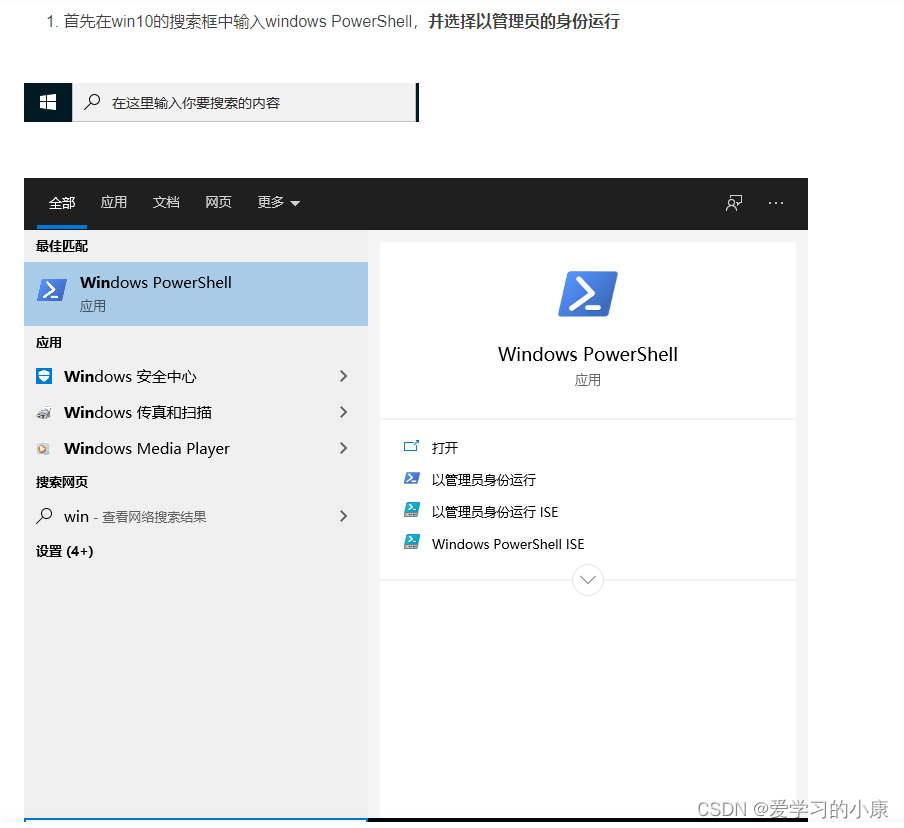Choose 以管理员身份运行 option
904x828 pixels.
(484, 480)
